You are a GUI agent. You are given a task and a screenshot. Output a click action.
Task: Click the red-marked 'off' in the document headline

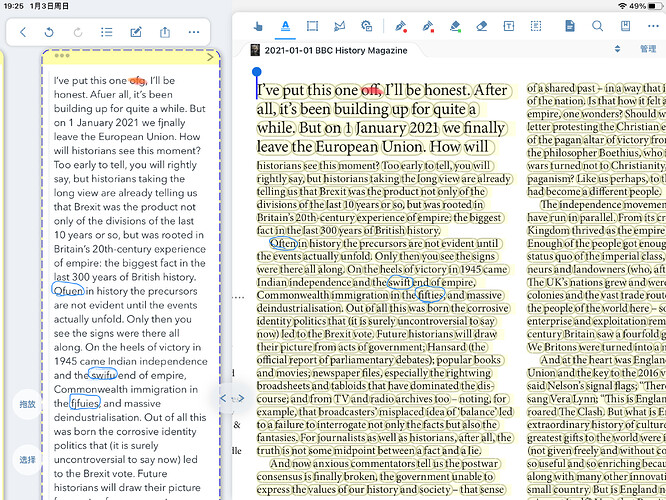coord(371,90)
